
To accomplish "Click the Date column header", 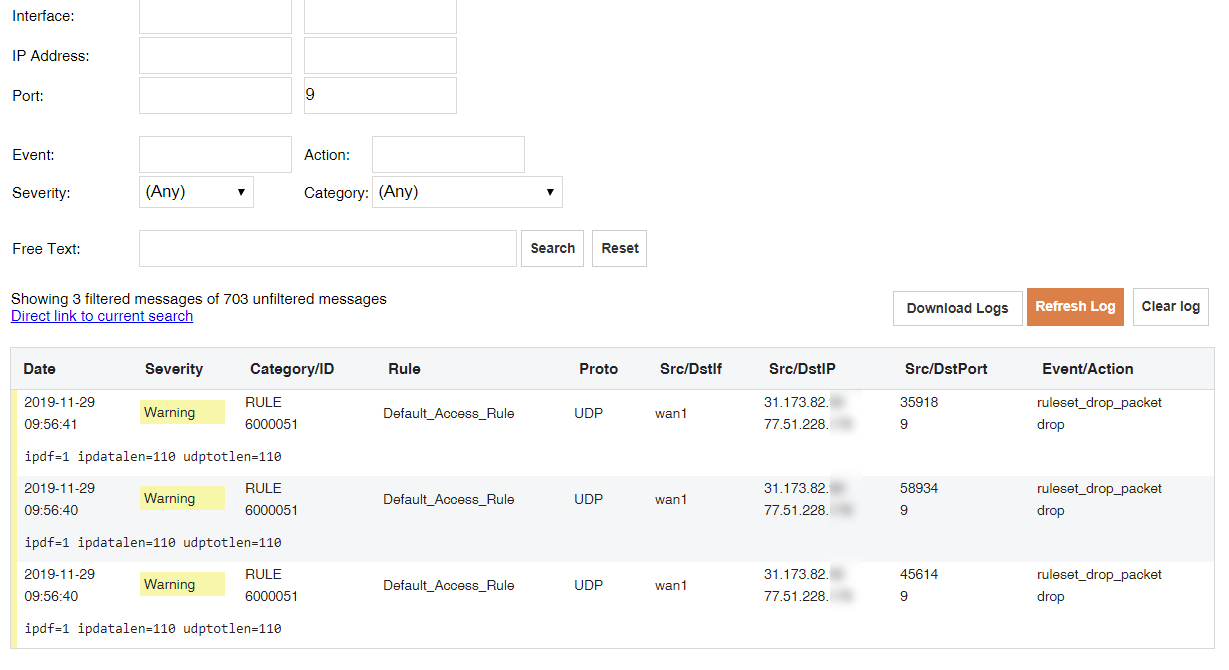I will click(40, 369).
